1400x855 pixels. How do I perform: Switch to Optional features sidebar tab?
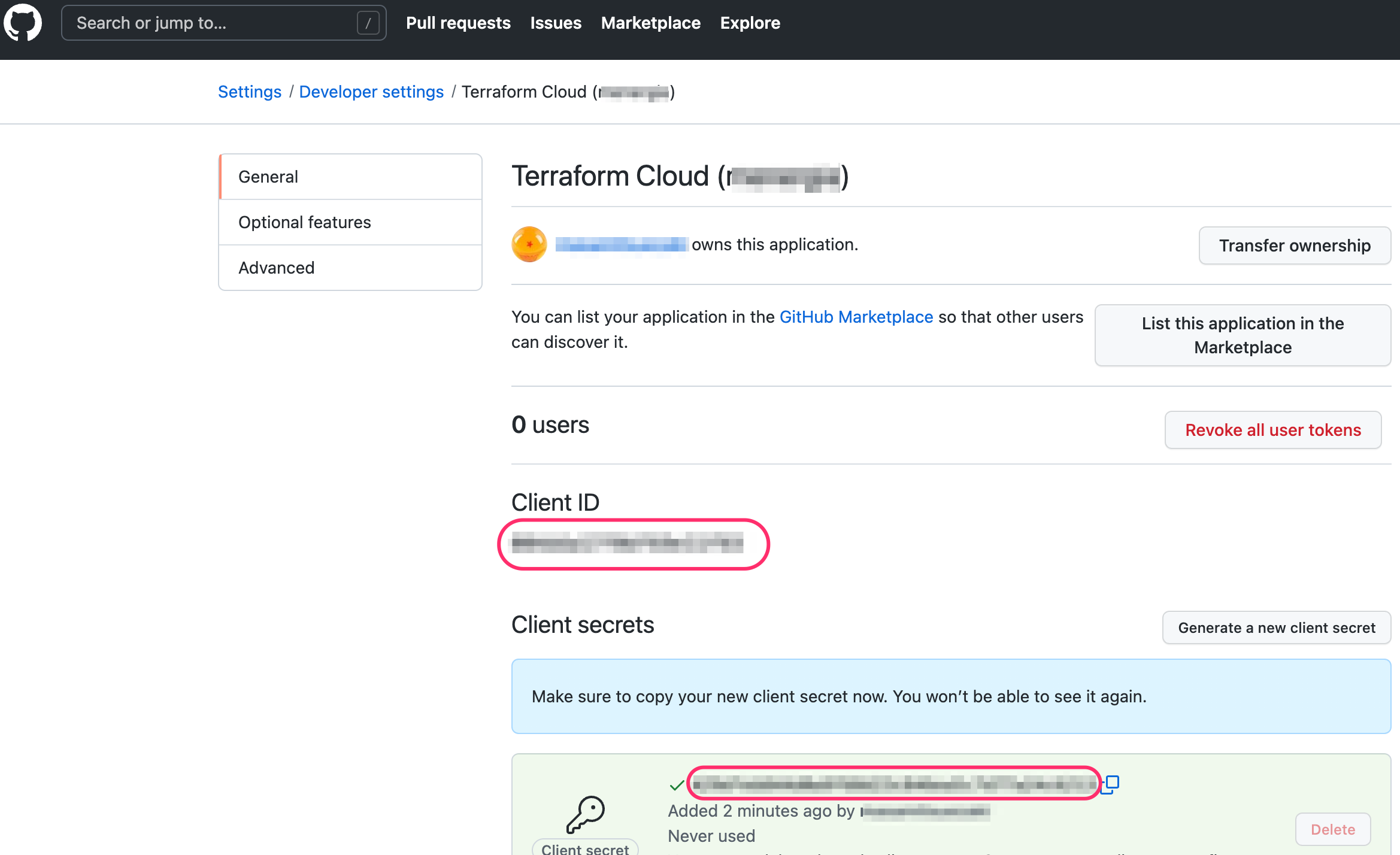point(350,222)
